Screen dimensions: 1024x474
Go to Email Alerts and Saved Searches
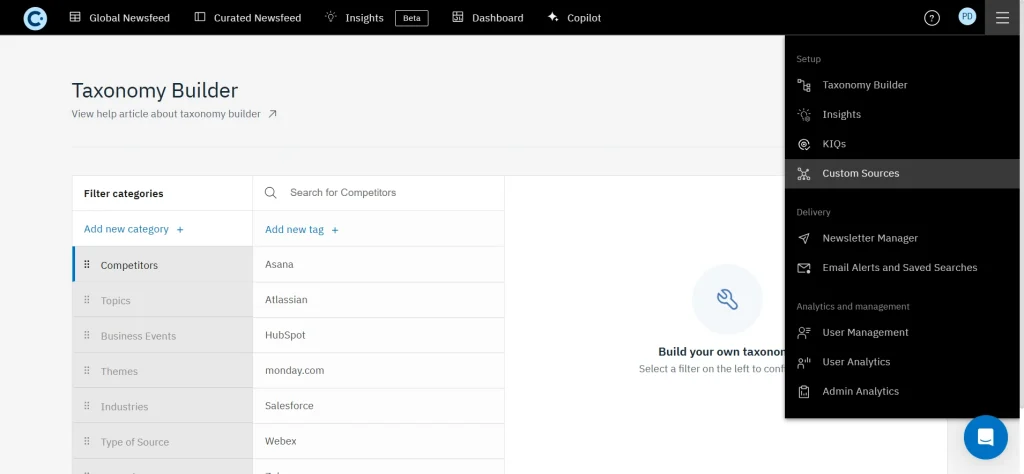(899, 268)
